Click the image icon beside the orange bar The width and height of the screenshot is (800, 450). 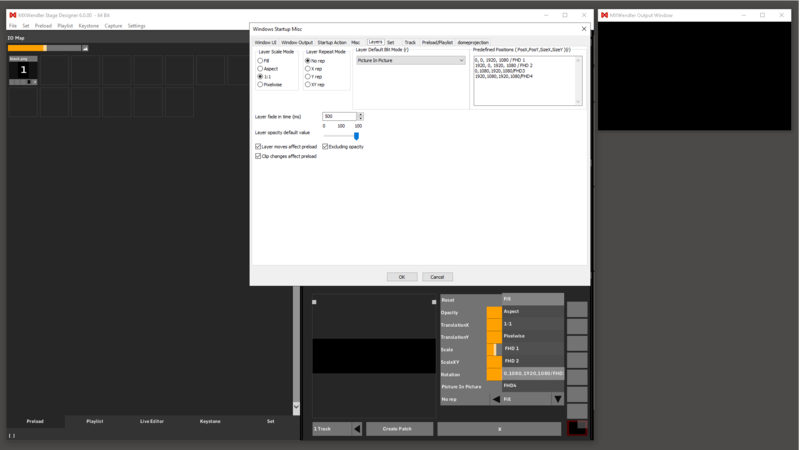[85, 48]
